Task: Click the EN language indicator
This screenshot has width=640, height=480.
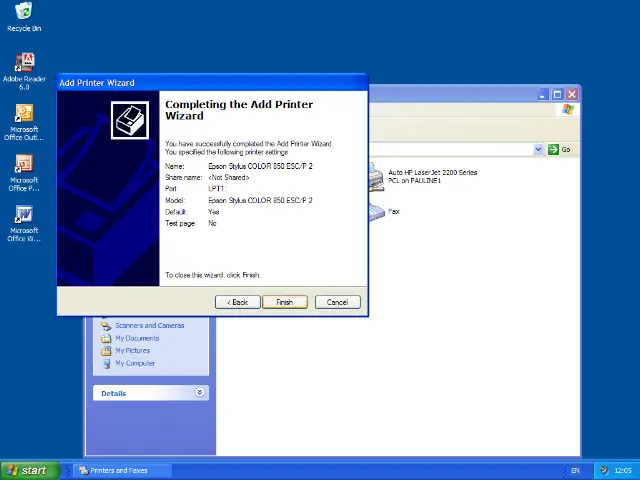Action: click(576, 471)
